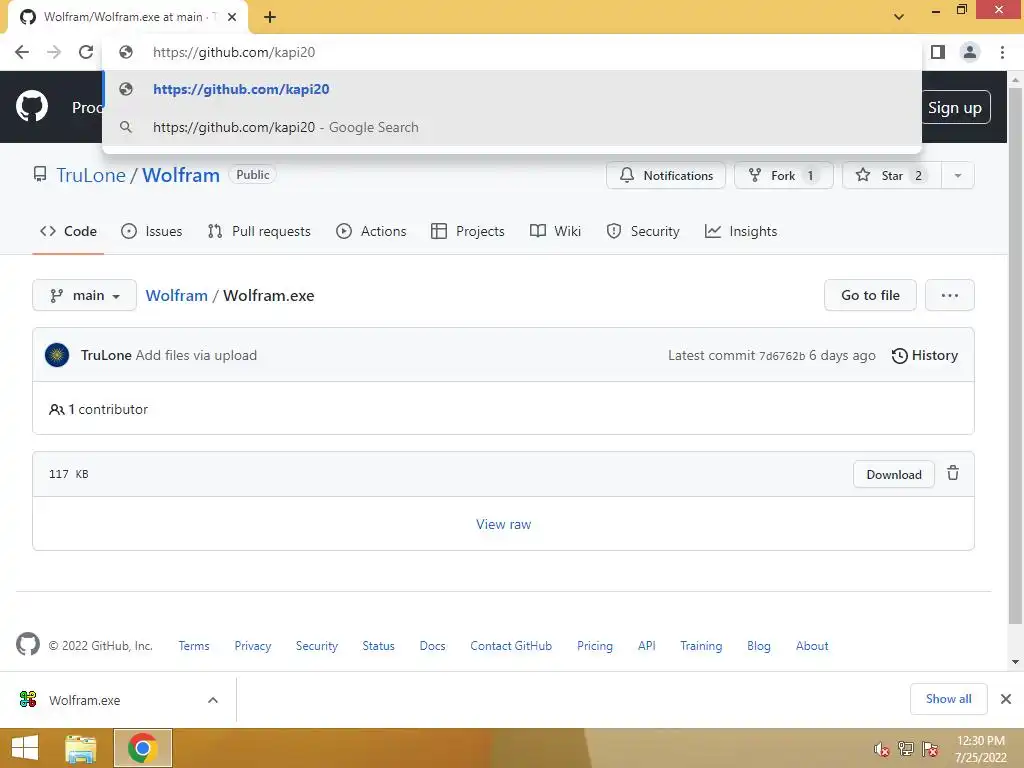Screen dimensions: 1024x768
Task: Go back with browser back arrow
Action: [x=22, y=52]
